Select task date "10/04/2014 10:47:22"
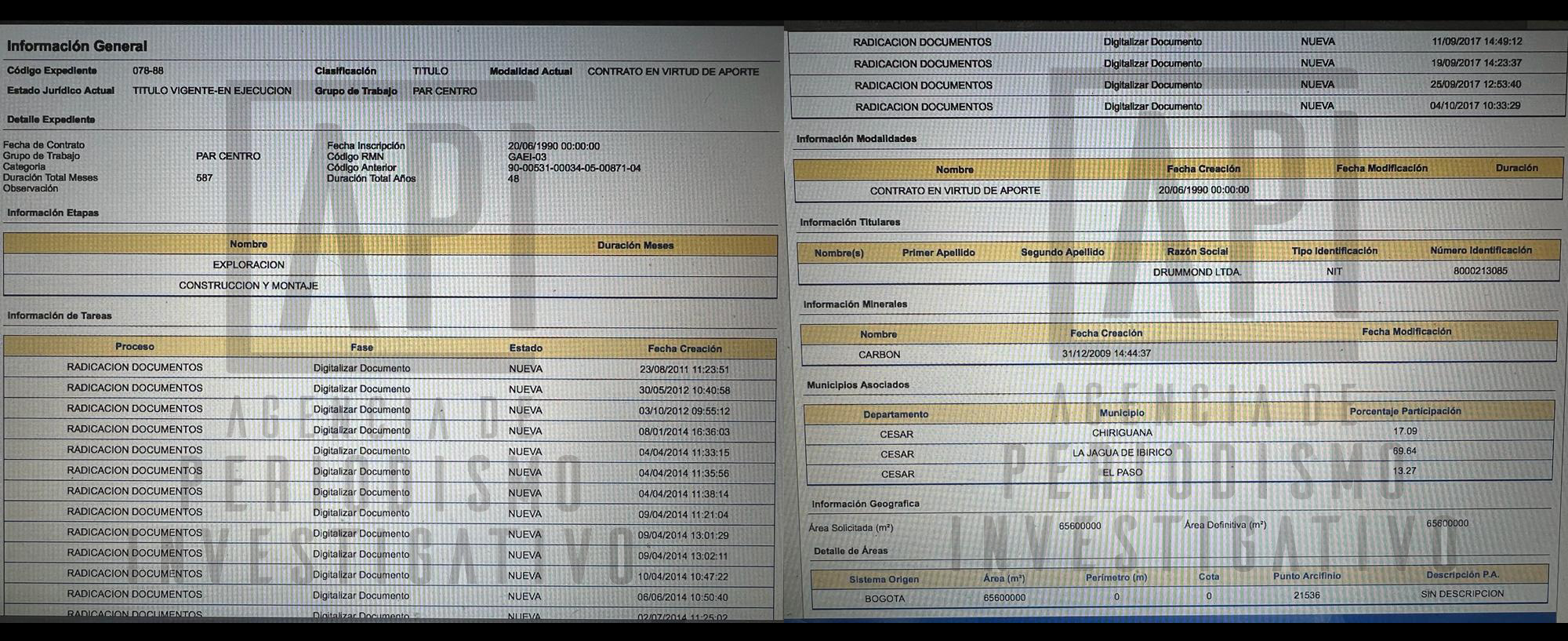Viewport: 1568px width, 641px height. 683,576
